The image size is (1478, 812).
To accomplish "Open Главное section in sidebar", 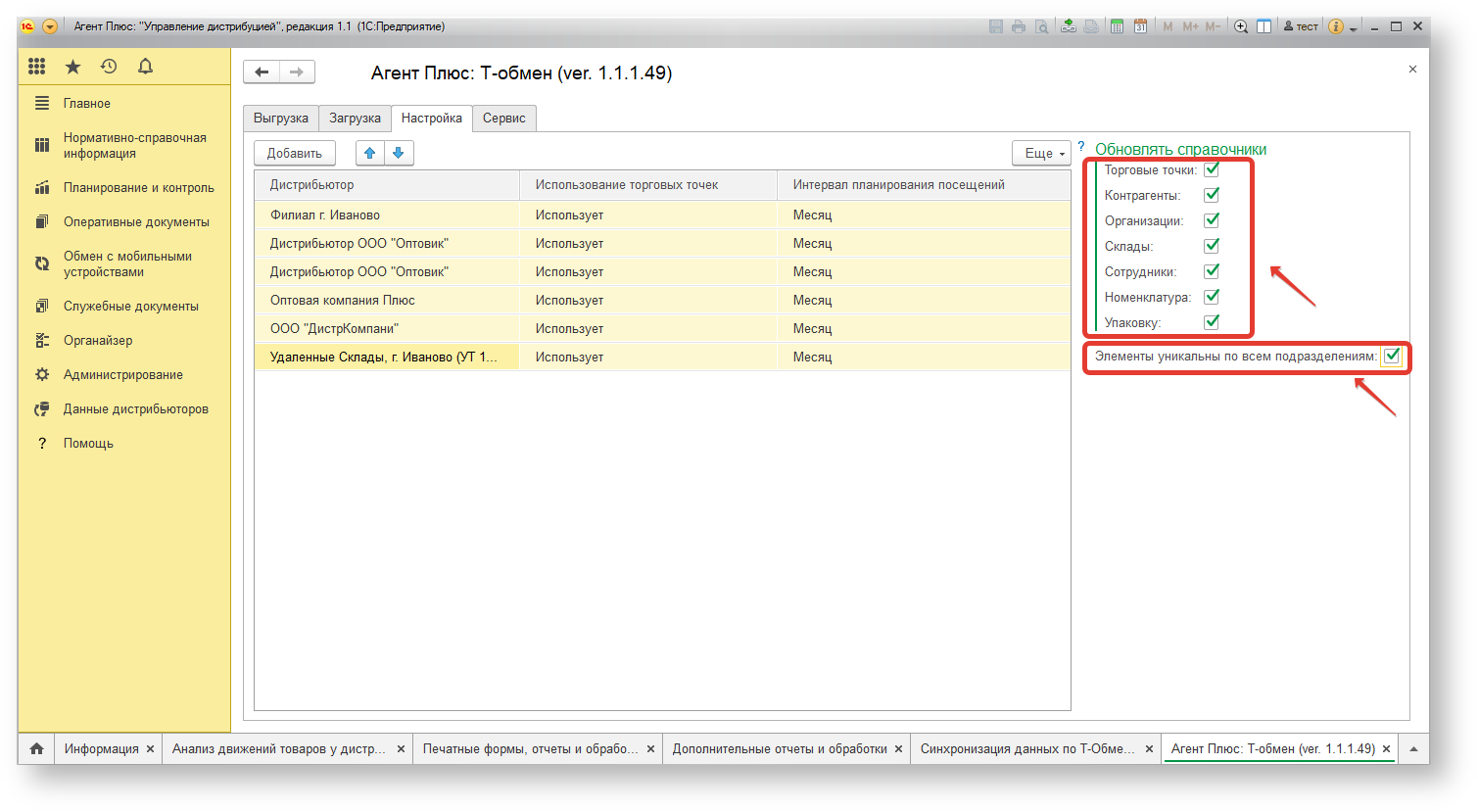I will pos(123,104).
